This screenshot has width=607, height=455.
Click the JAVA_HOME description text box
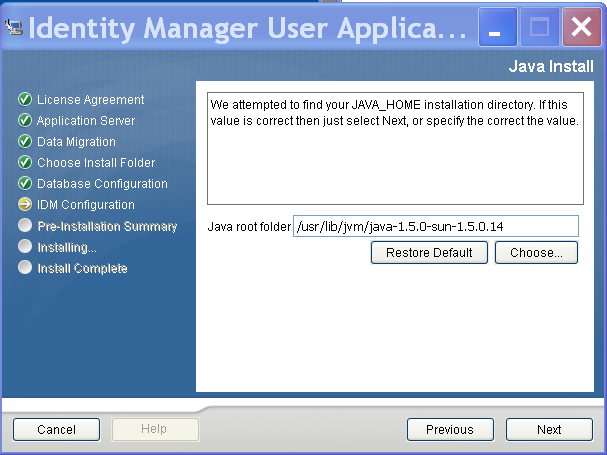click(x=395, y=148)
